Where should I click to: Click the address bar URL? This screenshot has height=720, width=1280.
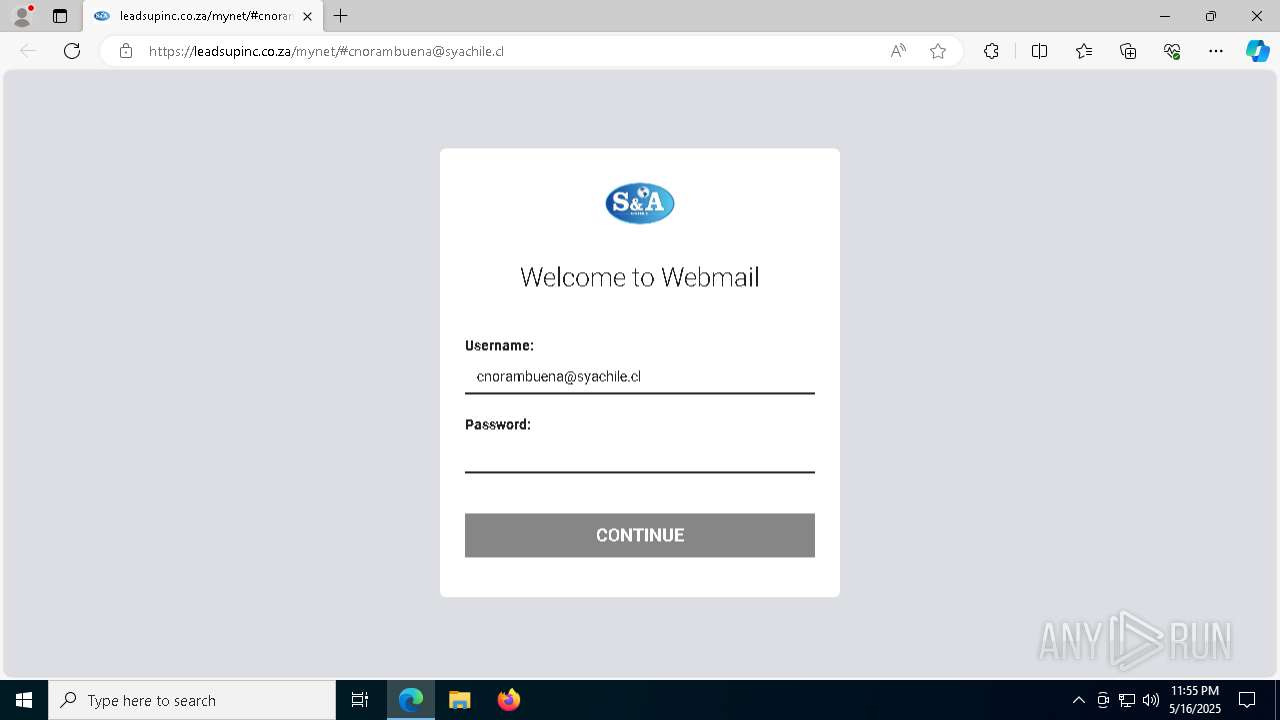click(326, 51)
